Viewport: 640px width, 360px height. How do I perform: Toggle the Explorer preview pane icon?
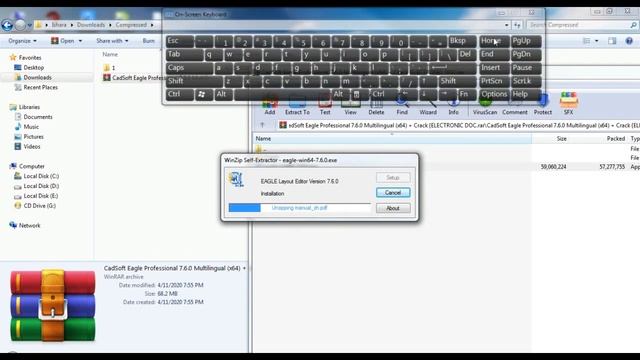(x=612, y=41)
